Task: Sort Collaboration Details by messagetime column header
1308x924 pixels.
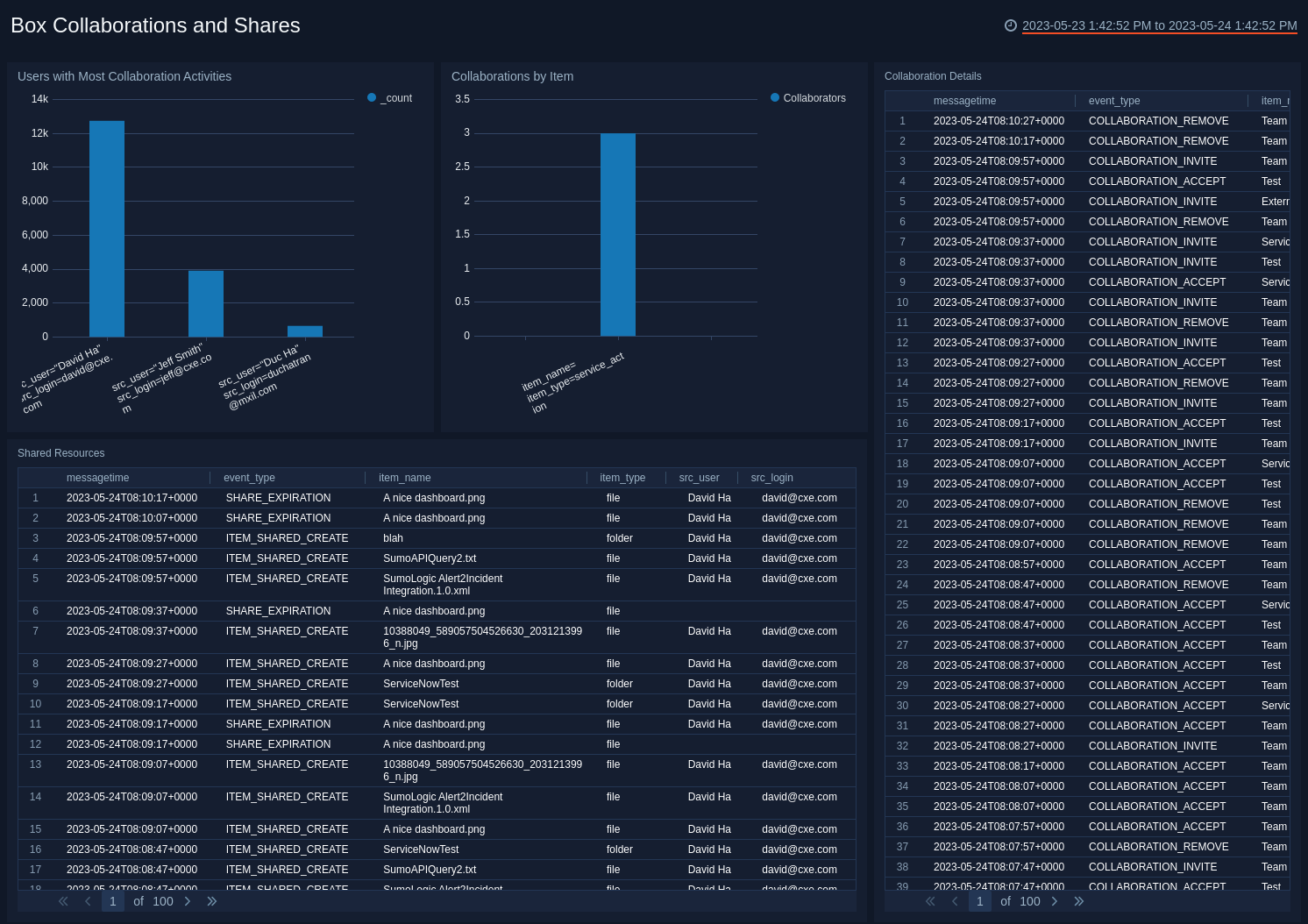Action: tap(964, 101)
